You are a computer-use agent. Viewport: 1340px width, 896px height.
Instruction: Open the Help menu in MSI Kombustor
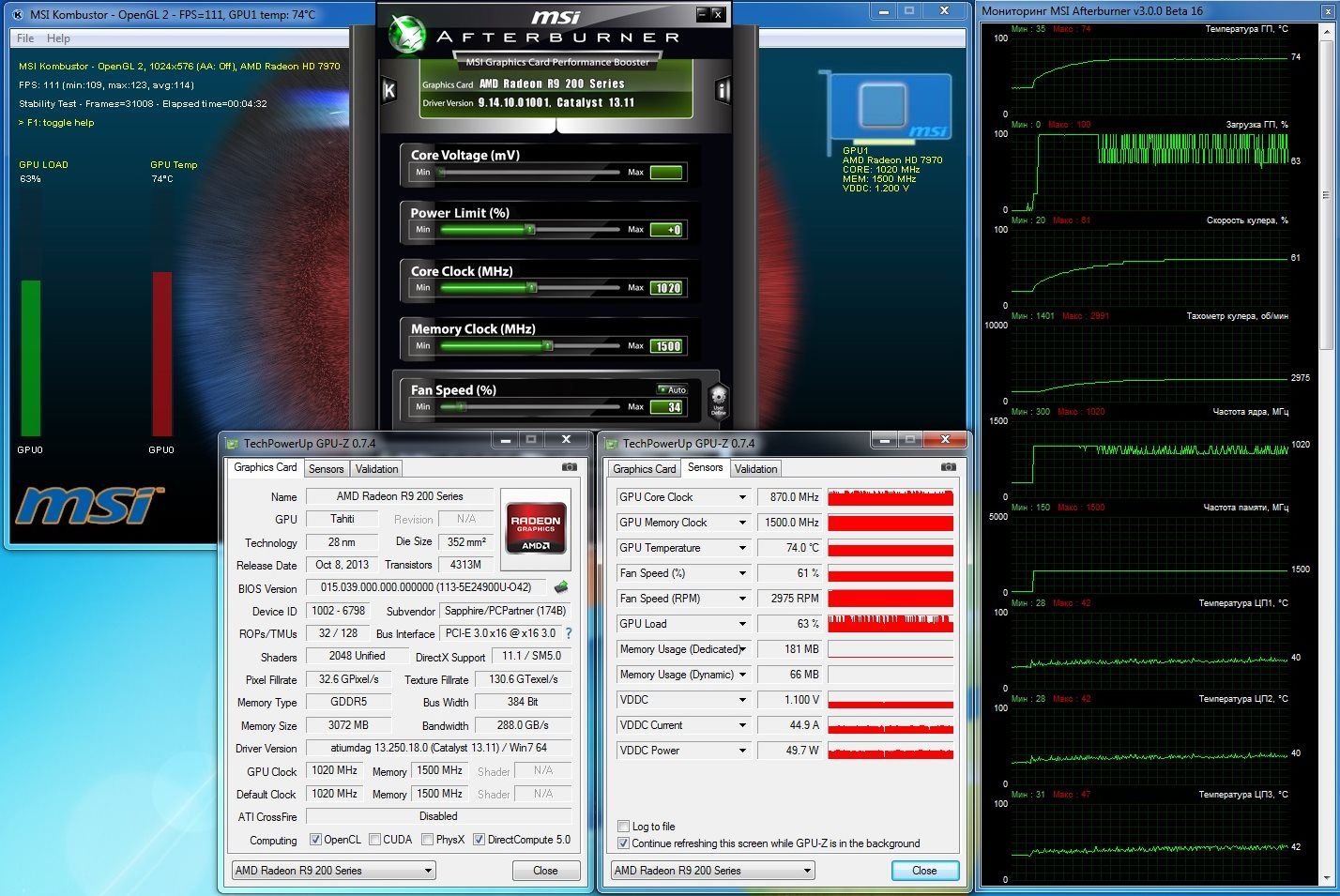coord(58,38)
